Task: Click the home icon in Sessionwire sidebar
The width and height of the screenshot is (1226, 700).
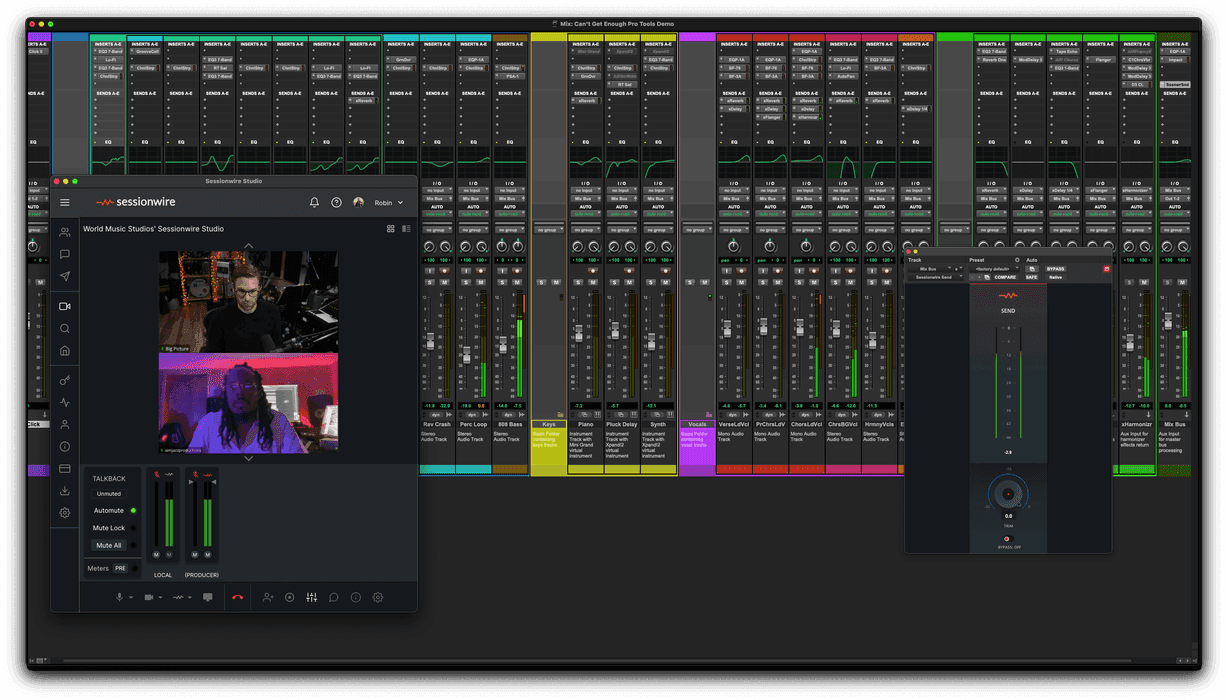Action: 64,350
